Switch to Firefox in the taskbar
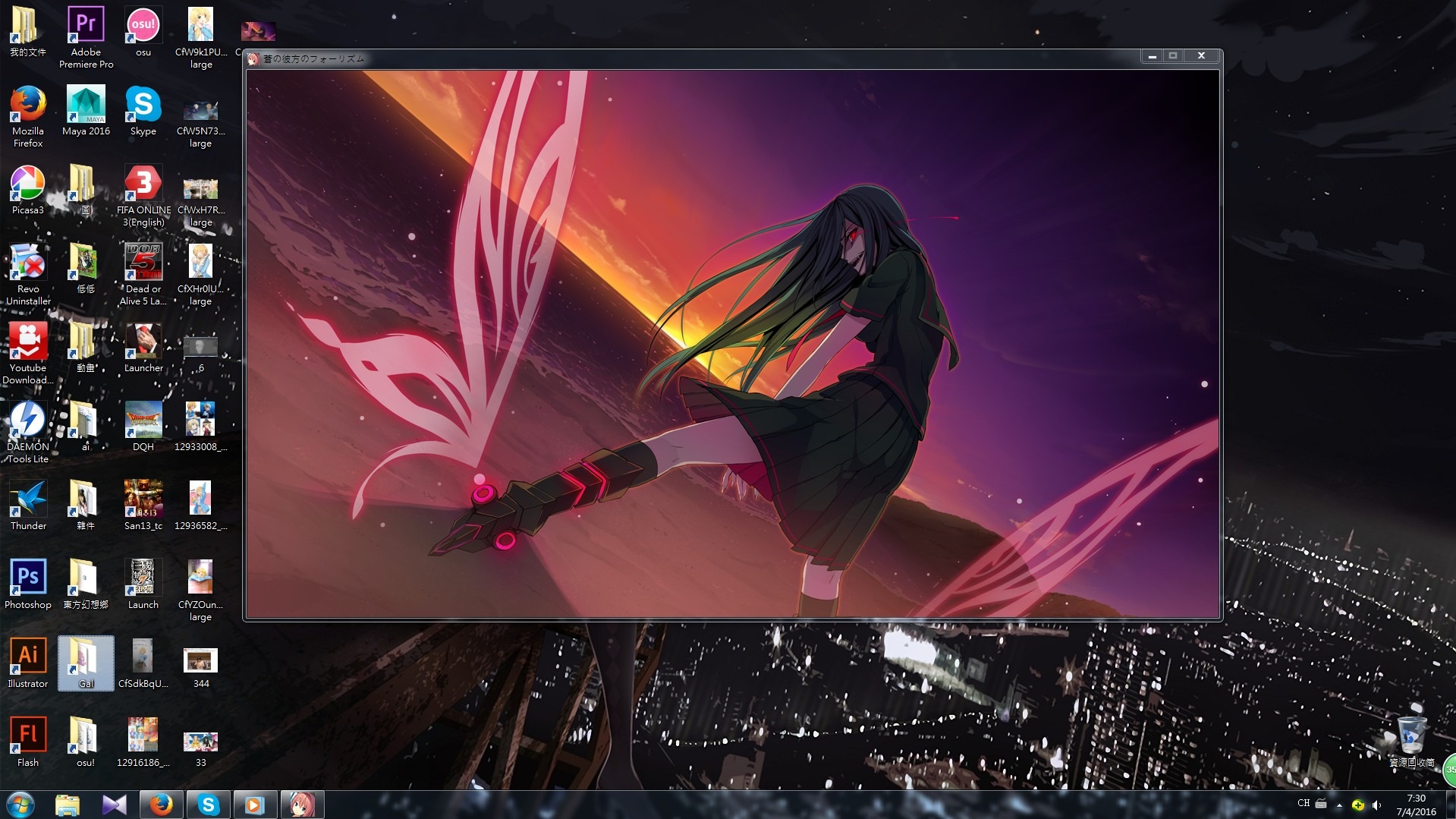 click(x=161, y=805)
